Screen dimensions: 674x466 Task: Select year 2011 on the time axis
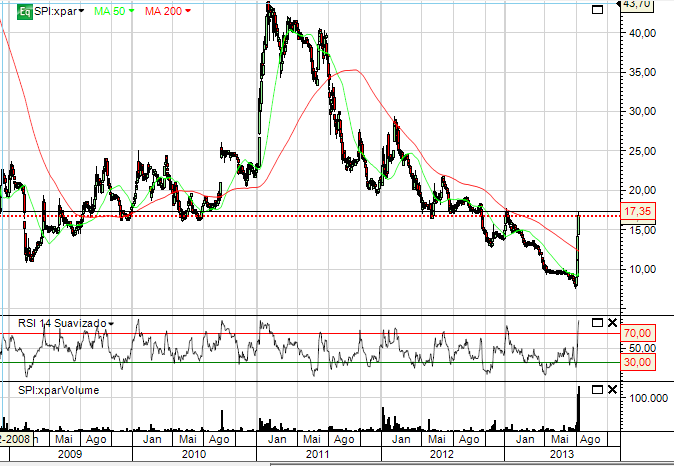tap(318, 454)
